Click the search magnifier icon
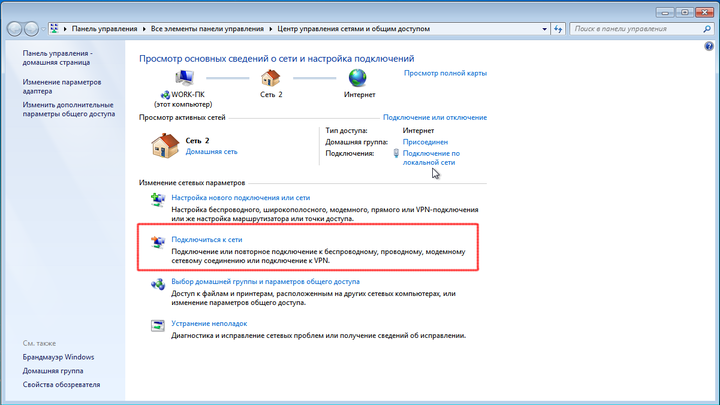The width and height of the screenshot is (720, 405). click(707, 29)
